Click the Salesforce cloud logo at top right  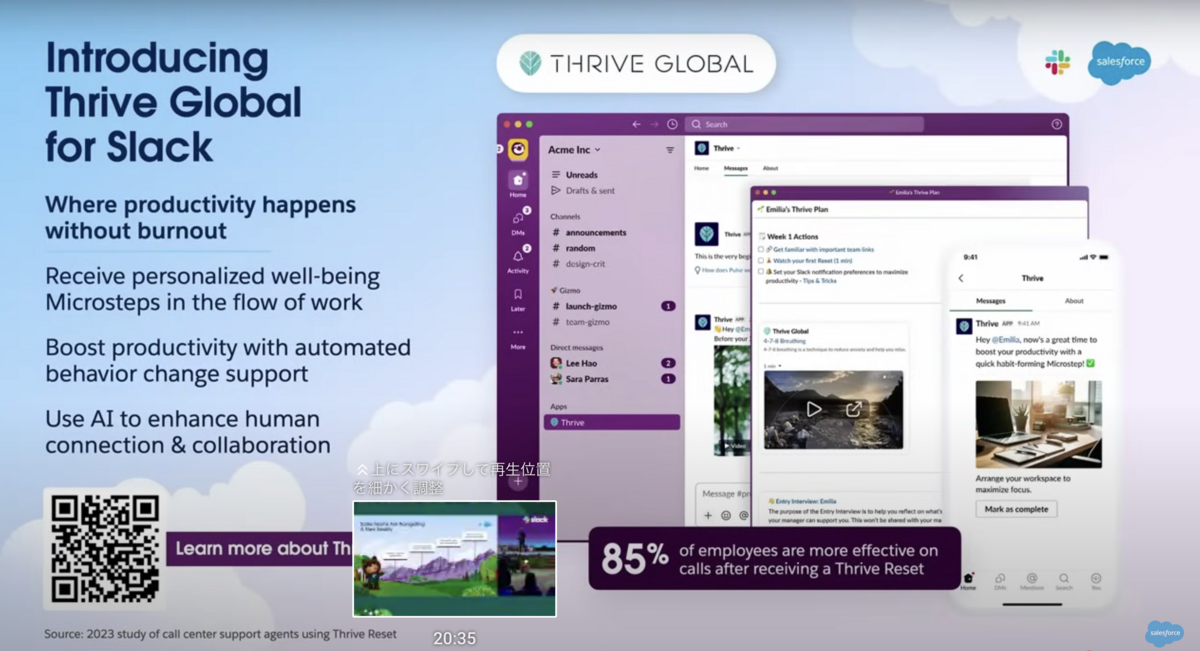(x=1119, y=63)
